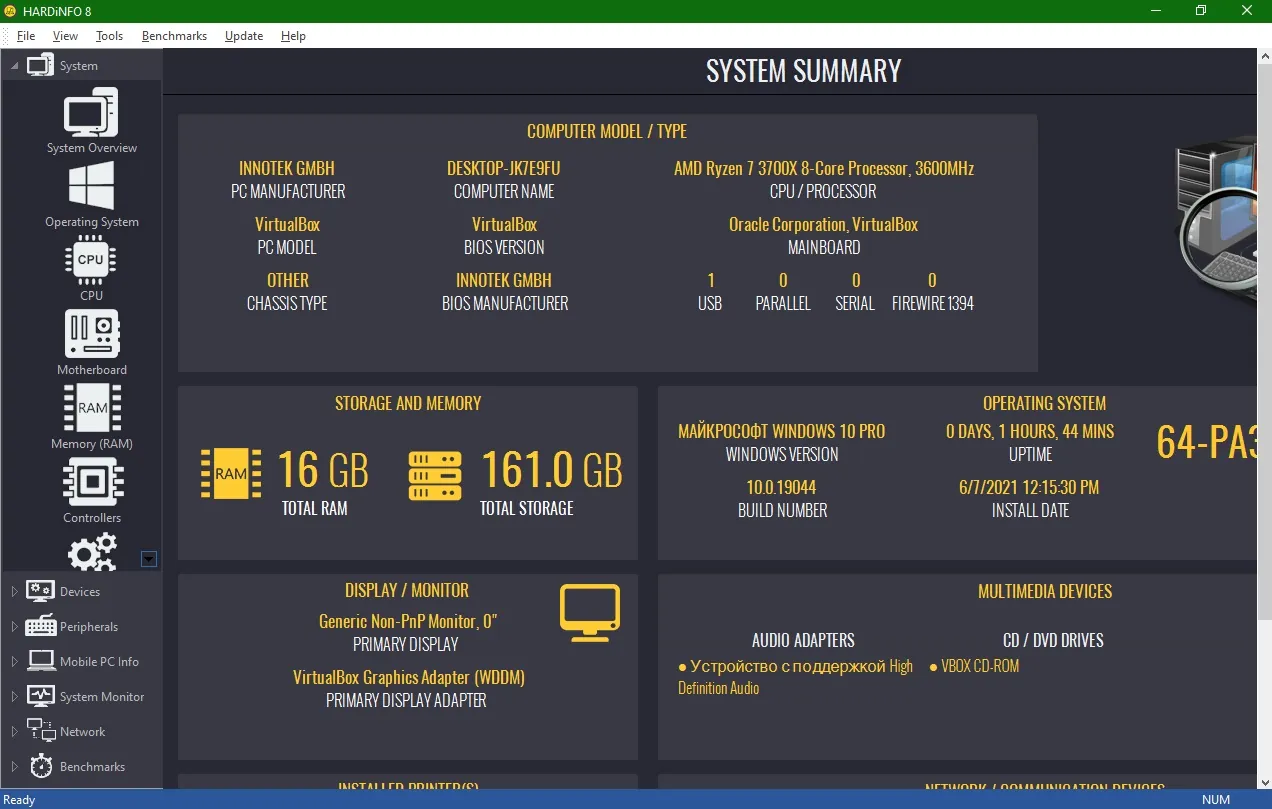Click the Motherboard label
The image size is (1272, 809).
(x=92, y=370)
